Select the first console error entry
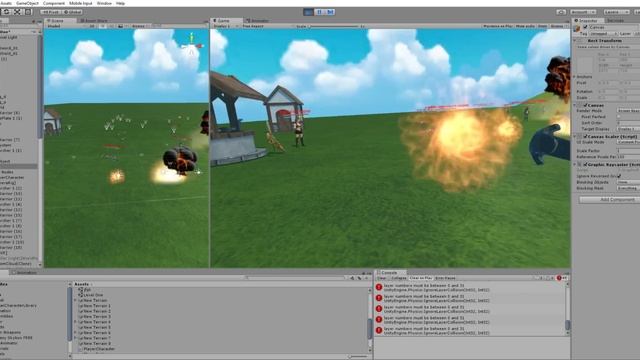 point(469,287)
